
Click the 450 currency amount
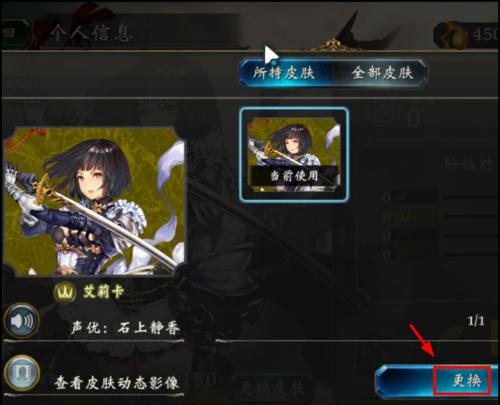click(x=486, y=34)
